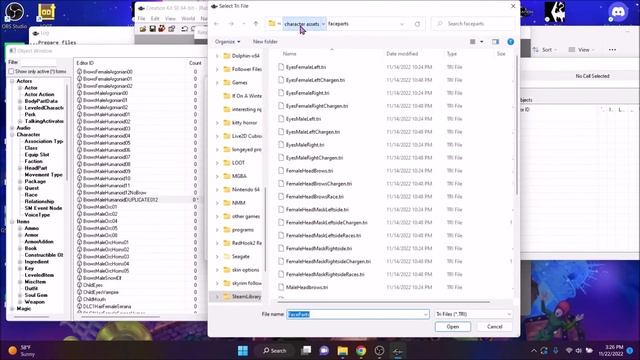640x360 pixels.
Task: Click the weather widget on taskbar
Action: point(22,351)
